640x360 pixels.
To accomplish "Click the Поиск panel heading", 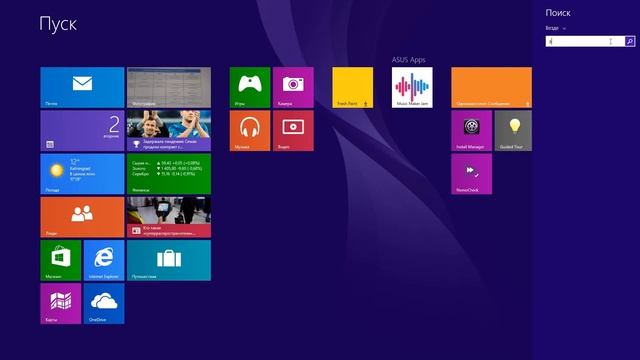I will pos(558,13).
